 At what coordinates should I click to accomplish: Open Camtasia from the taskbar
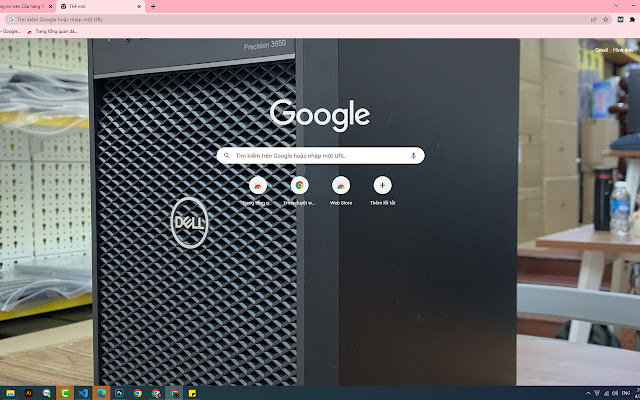65,393
